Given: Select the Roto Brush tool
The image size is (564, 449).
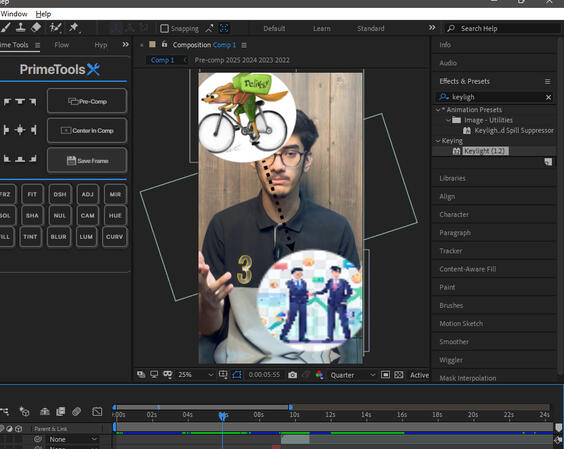Looking at the screenshot, I should pyautogui.click(x=55, y=27).
